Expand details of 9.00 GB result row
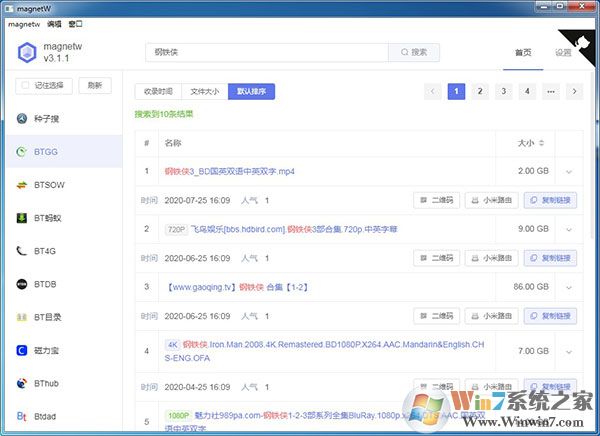 [569, 229]
